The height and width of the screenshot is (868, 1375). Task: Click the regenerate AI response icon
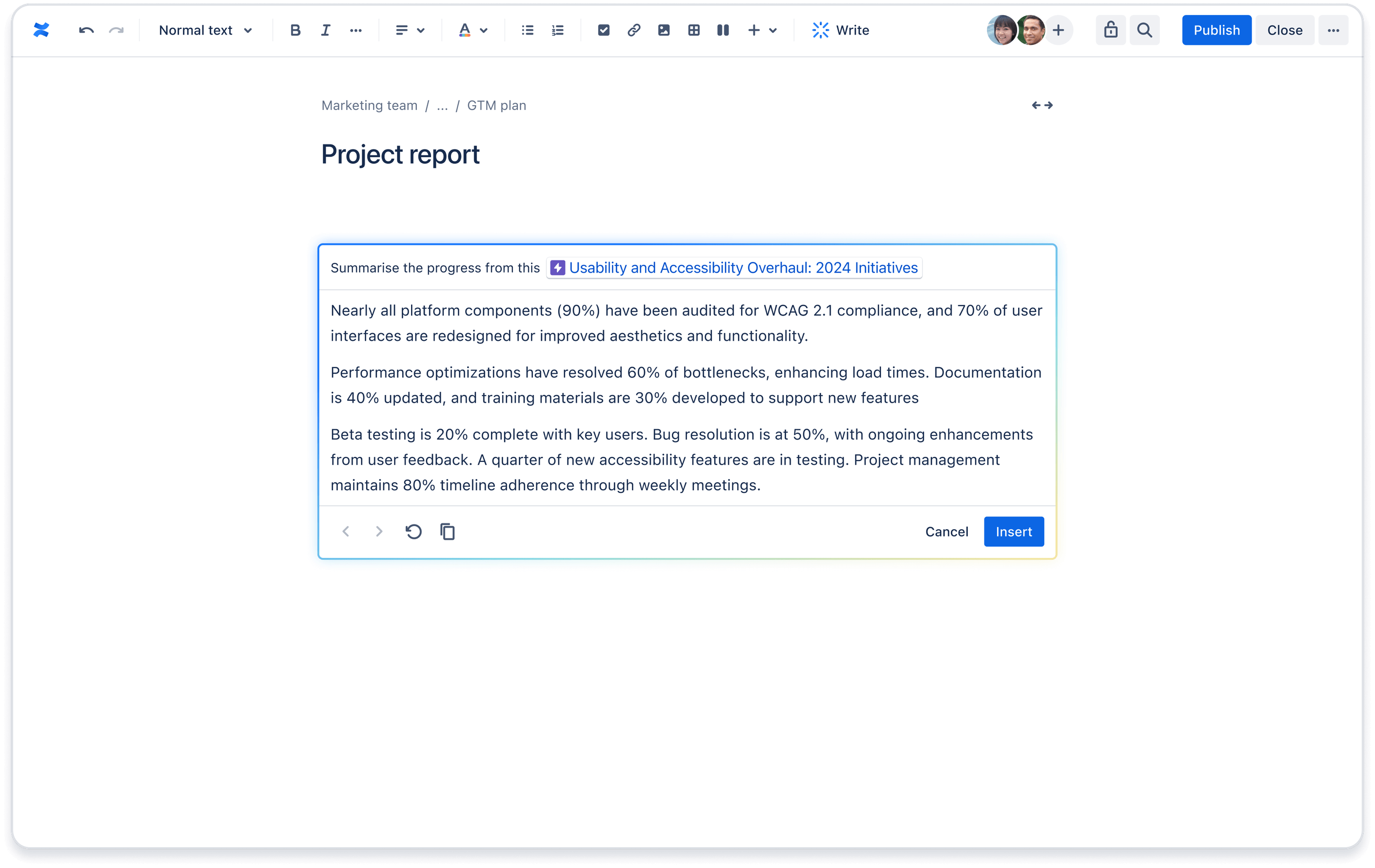click(412, 531)
